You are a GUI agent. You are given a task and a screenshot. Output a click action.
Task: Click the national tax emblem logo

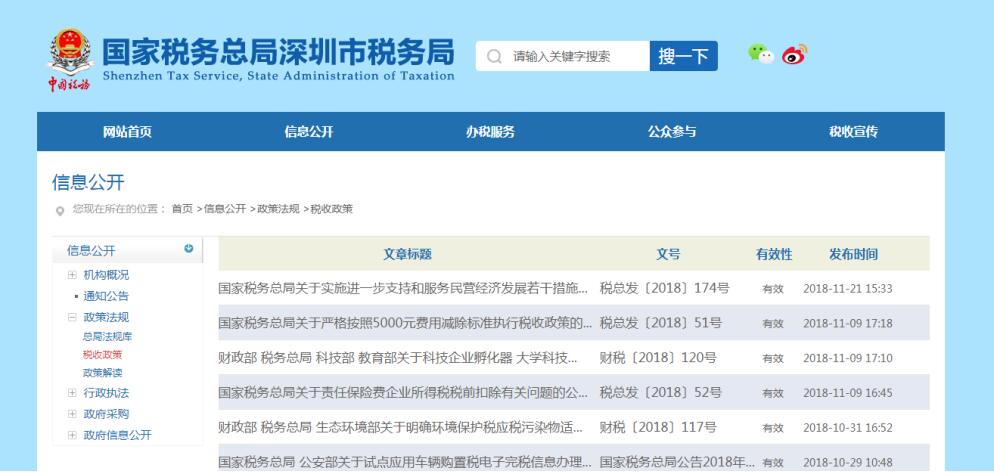point(70,60)
